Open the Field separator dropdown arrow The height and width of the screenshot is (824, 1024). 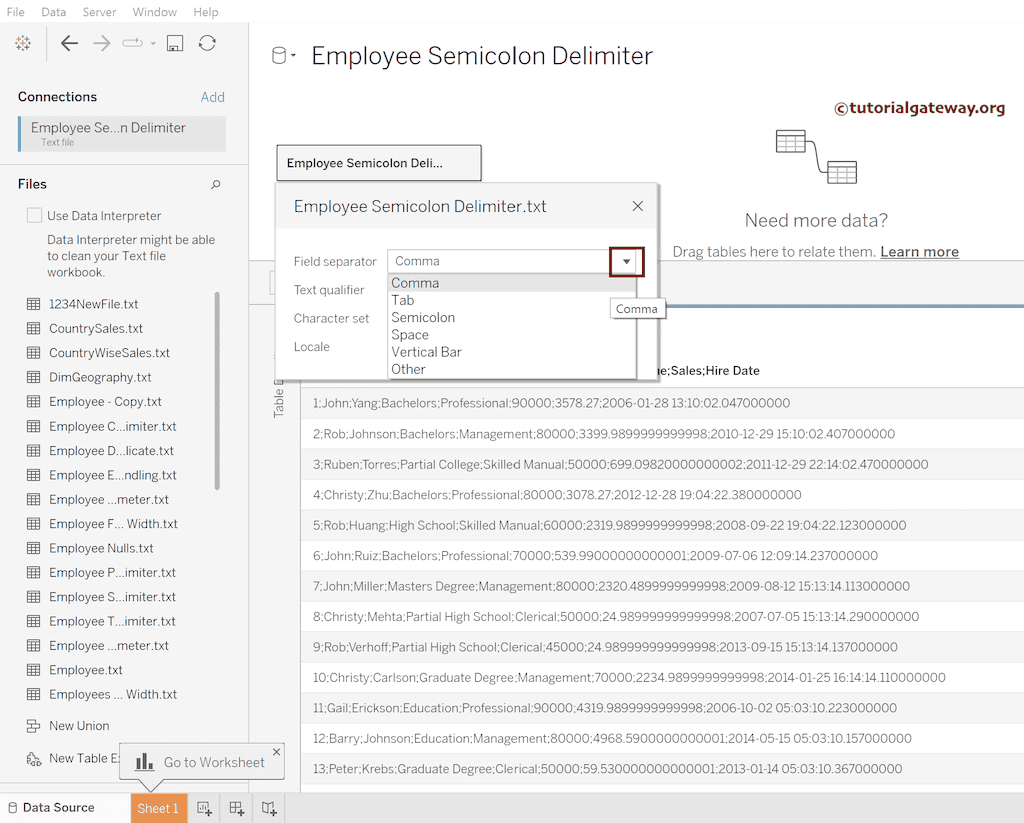626,261
